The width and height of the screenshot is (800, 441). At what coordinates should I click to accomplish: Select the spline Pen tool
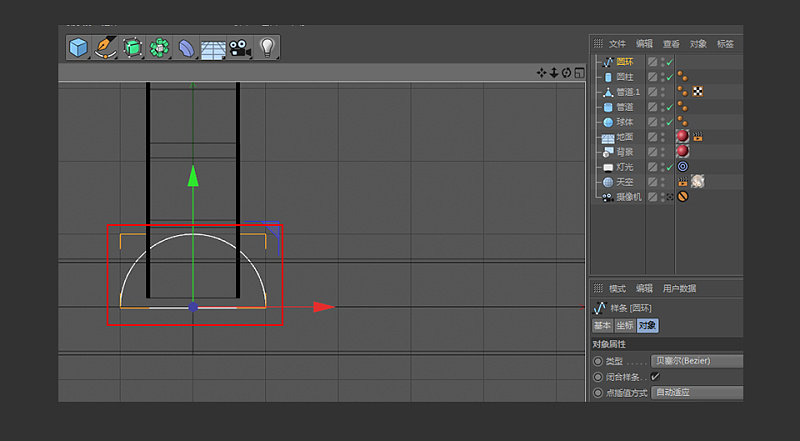click(x=105, y=47)
